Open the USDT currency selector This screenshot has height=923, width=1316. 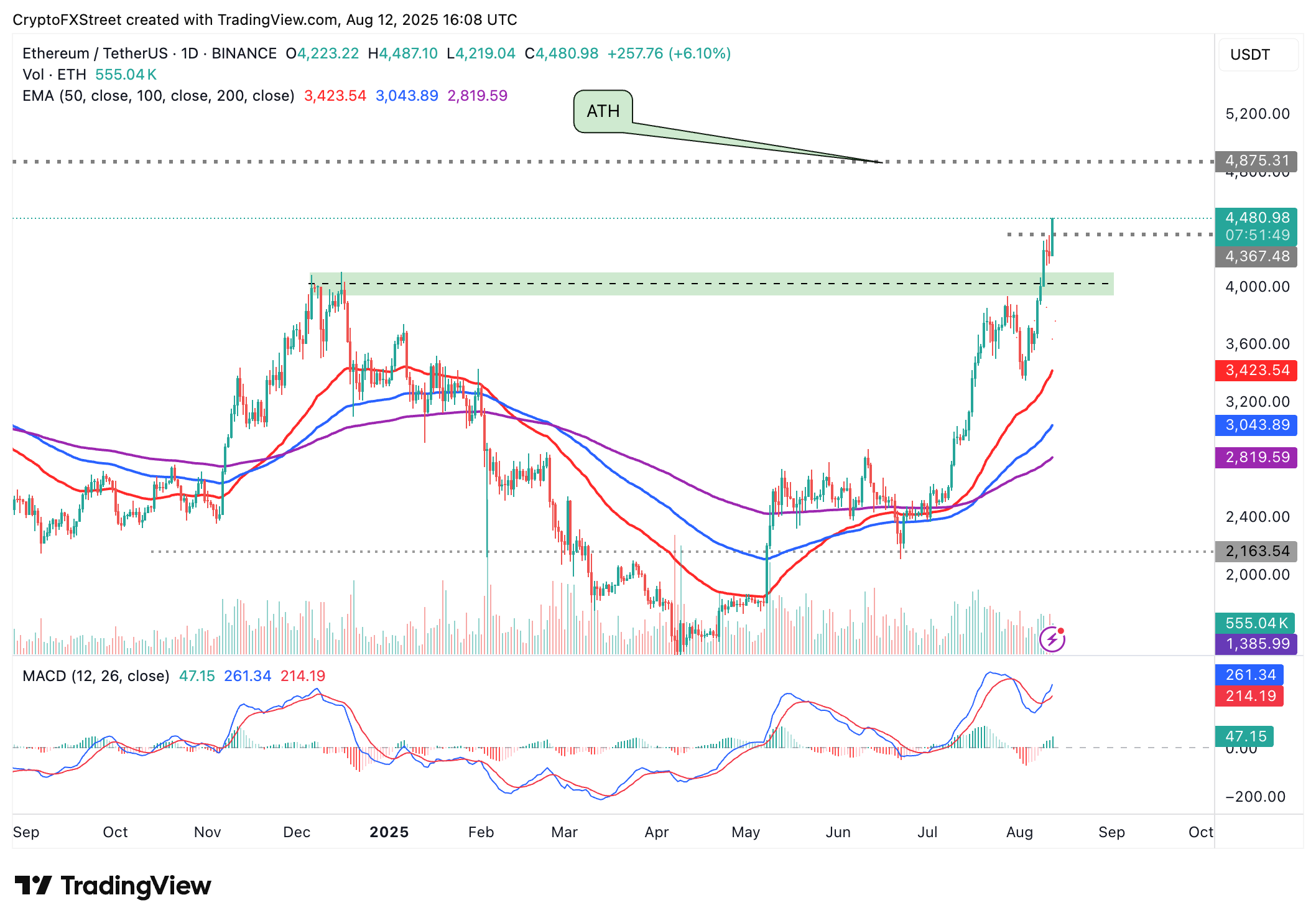pos(1258,55)
